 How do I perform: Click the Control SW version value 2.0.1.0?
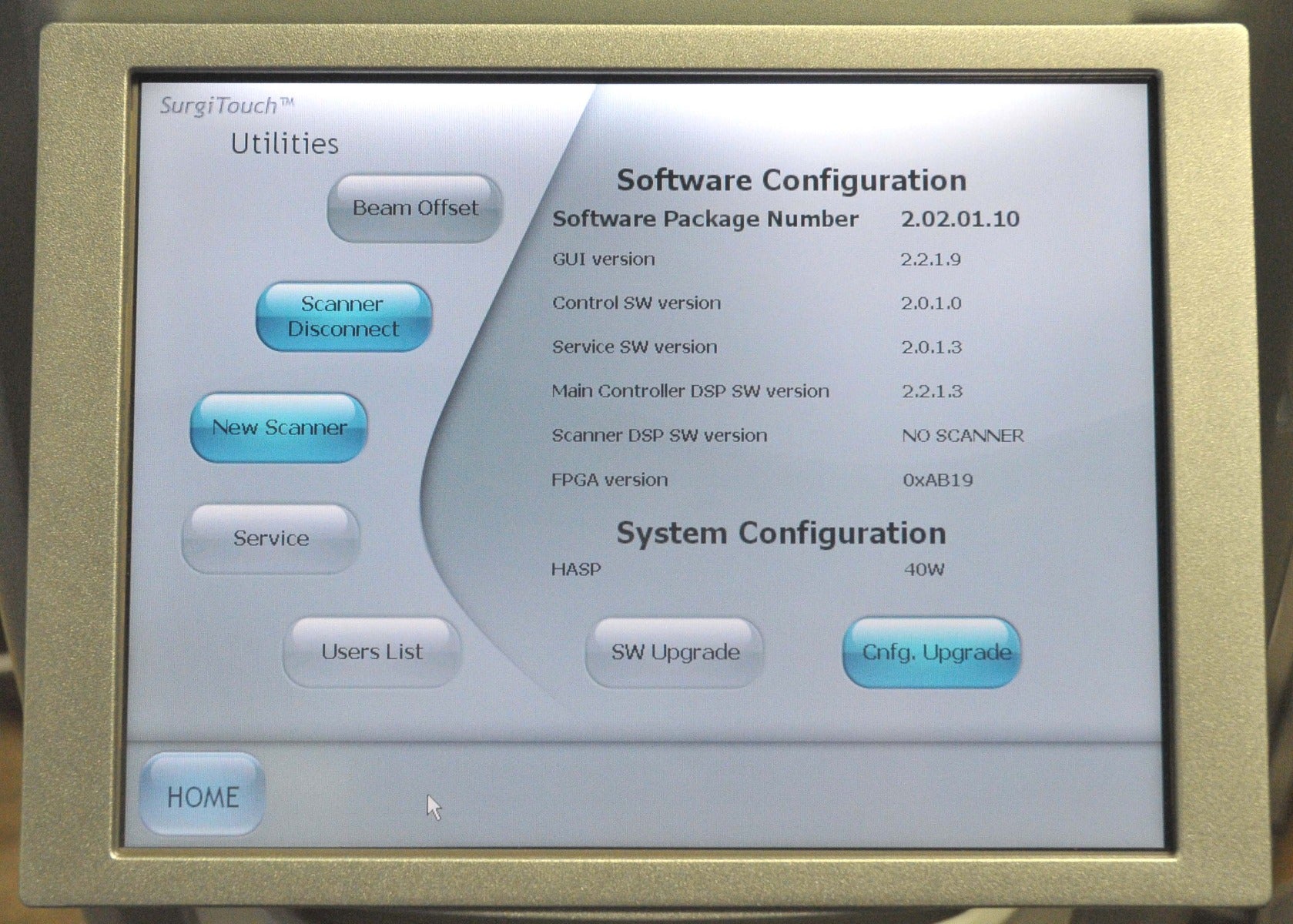click(931, 303)
